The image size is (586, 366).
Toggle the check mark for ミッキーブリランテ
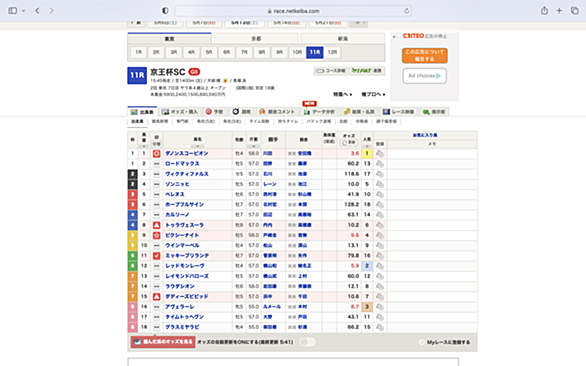(x=157, y=256)
